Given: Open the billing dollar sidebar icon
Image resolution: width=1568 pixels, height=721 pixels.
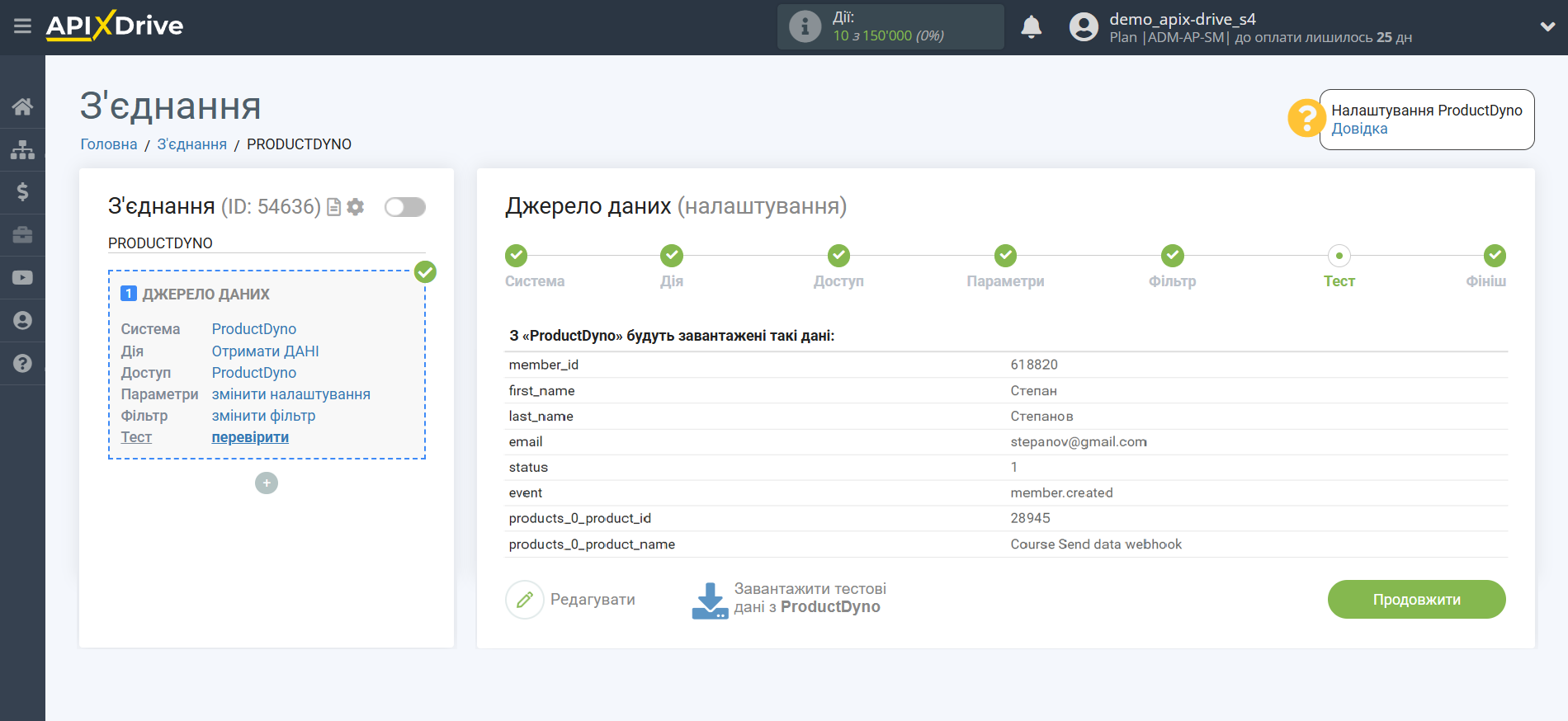Looking at the screenshot, I should tap(22, 192).
